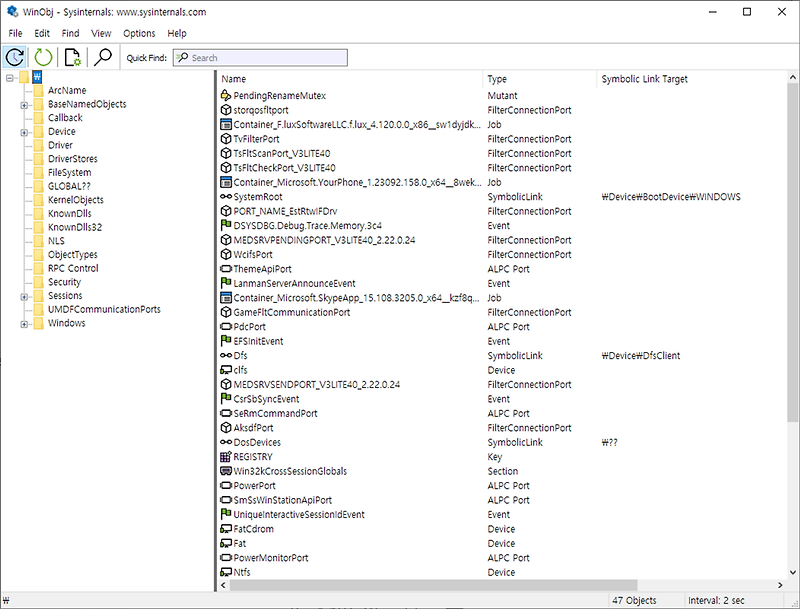Select the flag icon next to EFSInitEvent
The image size is (800, 609).
226,341
